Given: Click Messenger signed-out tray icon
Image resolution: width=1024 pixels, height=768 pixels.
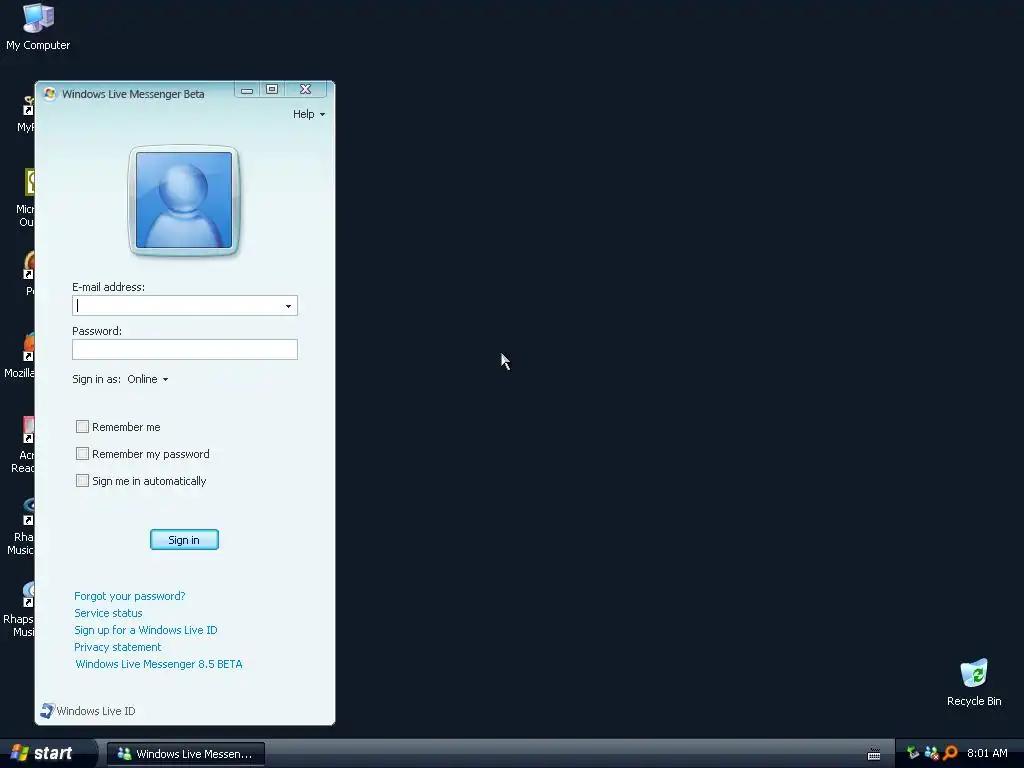Looking at the screenshot, I should pyautogui.click(x=931, y=753).
